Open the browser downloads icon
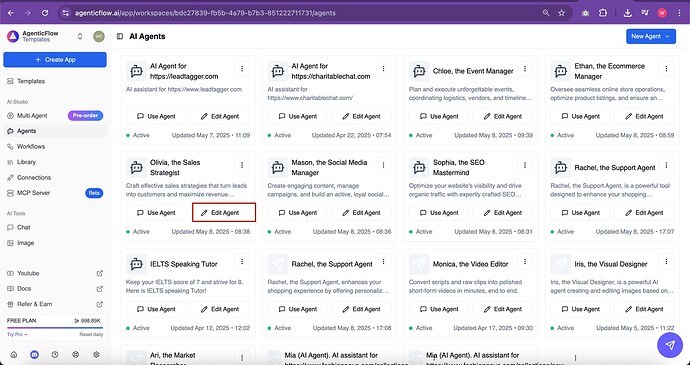Screen dimensions: 690x365 (x=628, y=13)
